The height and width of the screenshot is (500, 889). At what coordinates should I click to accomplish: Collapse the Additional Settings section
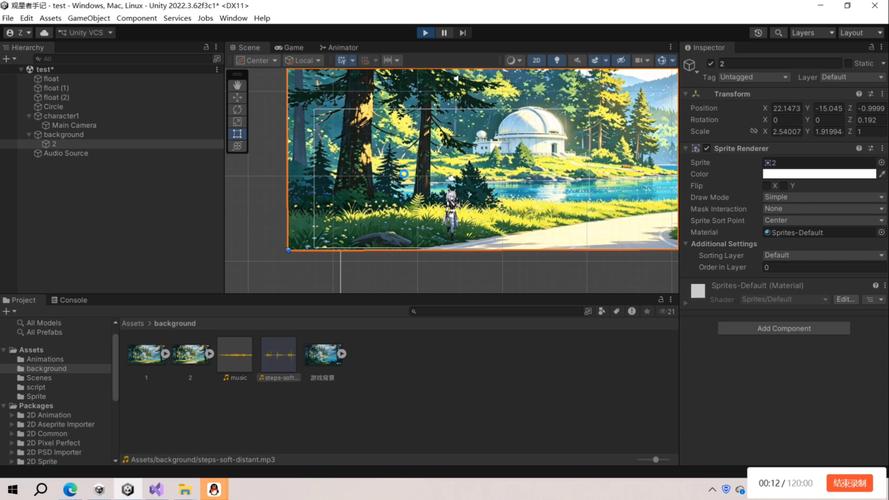686,244
